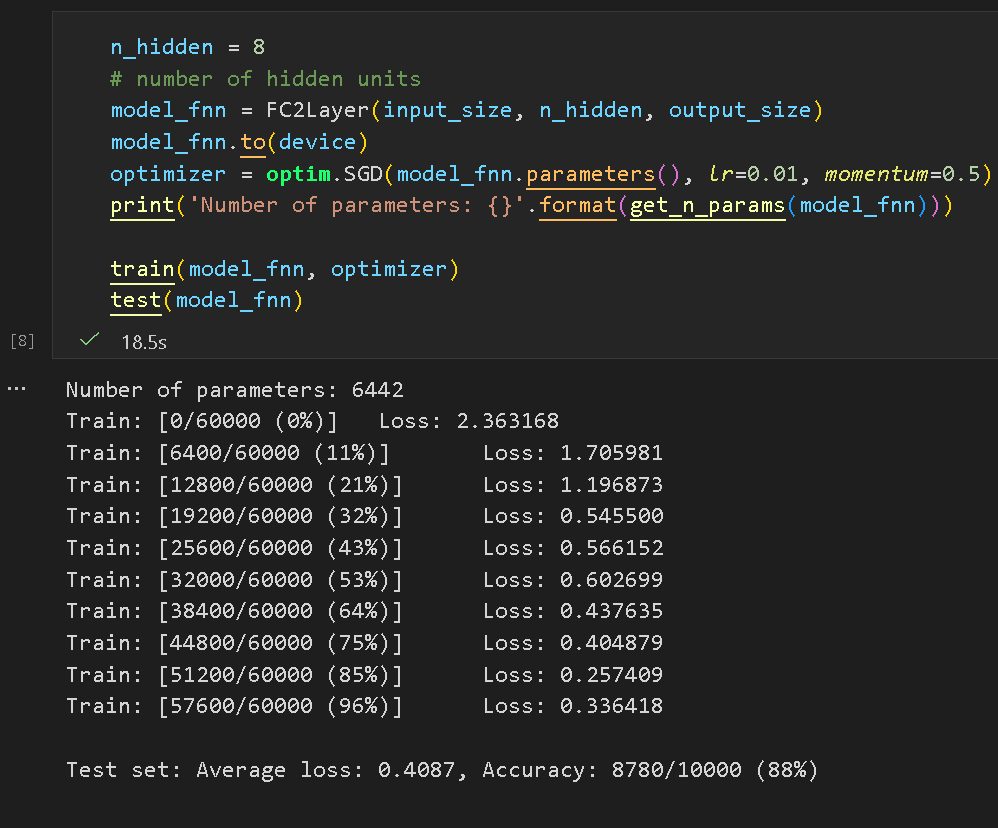
Task: Click the 18.5s execution time label
Action: (144, 342)
